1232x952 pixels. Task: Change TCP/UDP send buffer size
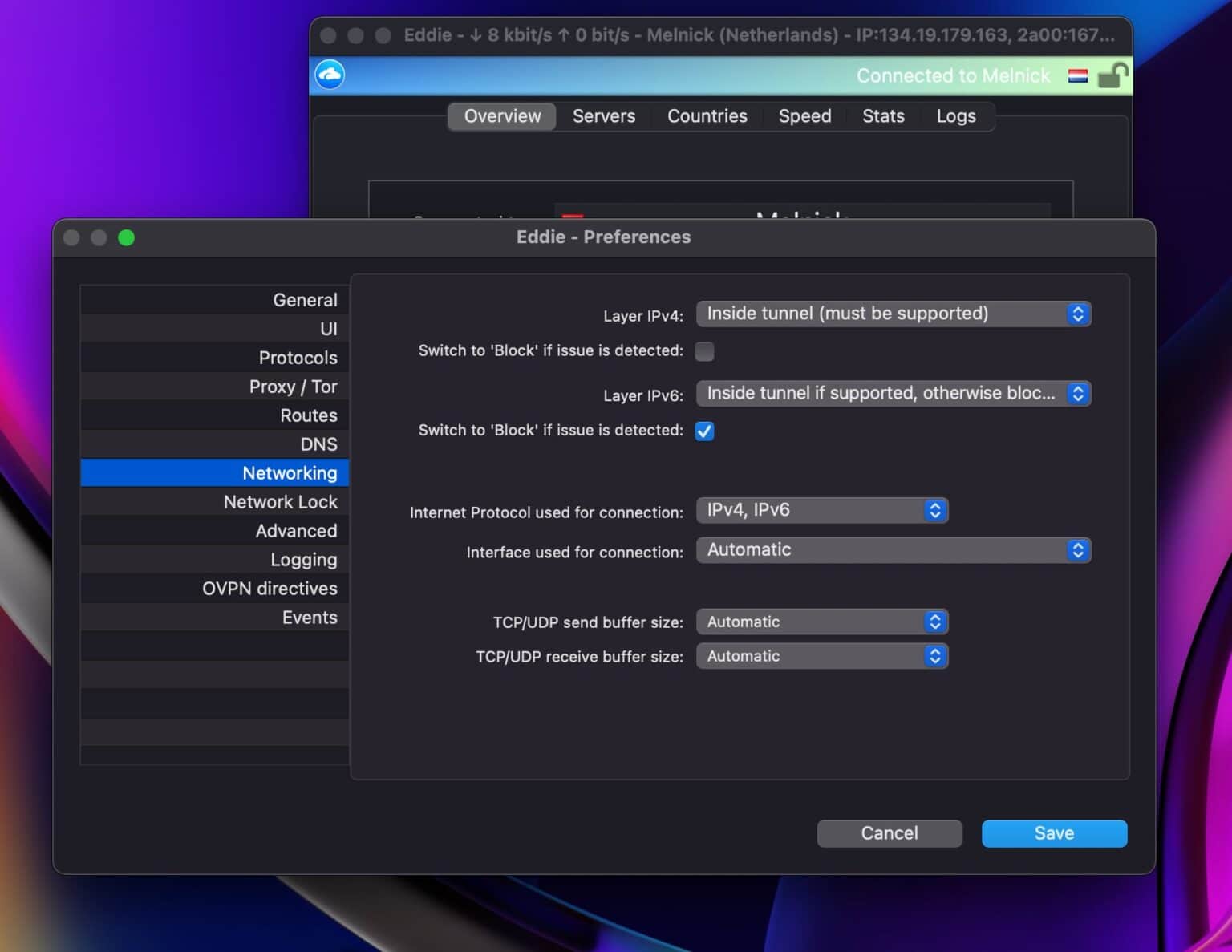tap(822, 622)
